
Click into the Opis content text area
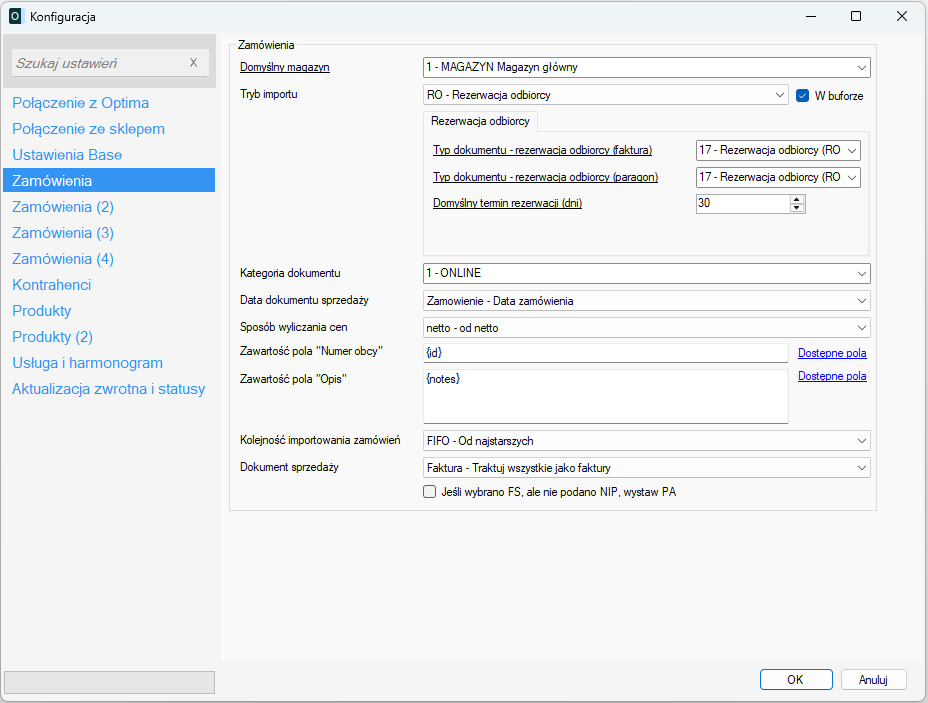(605, 396)
